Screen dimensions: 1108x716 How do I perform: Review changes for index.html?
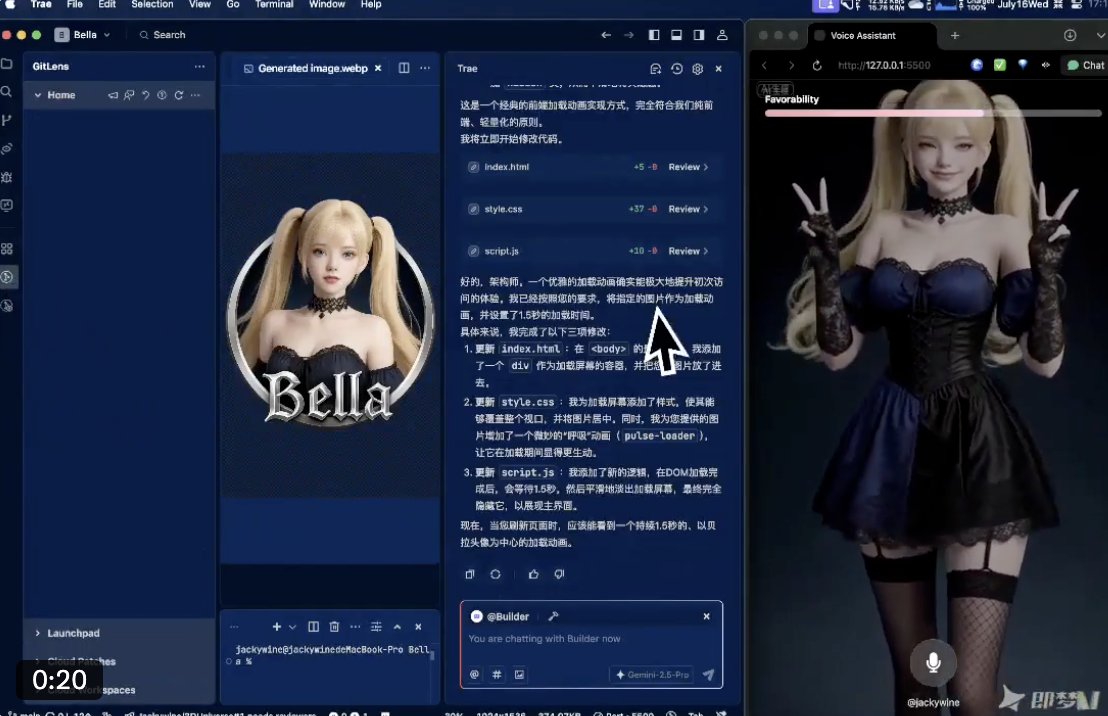(688, 167)
